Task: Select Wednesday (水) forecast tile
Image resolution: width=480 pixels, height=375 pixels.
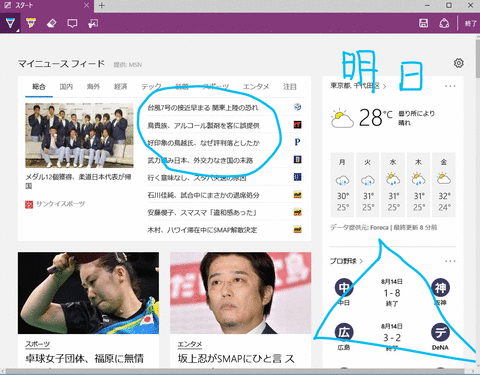Action: [393, 185]
